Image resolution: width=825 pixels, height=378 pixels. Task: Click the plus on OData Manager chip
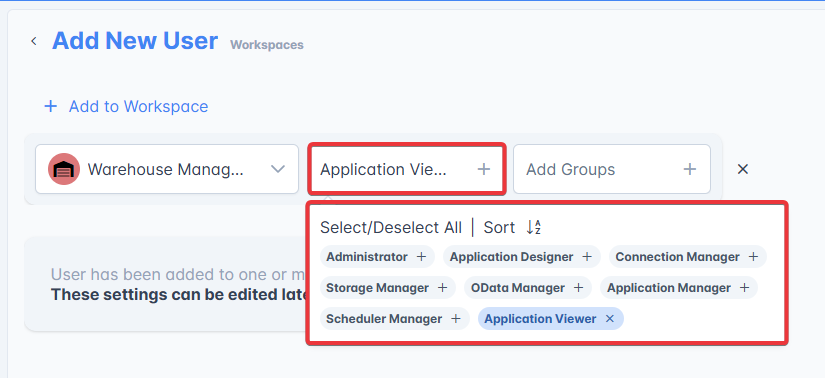click(578, 288)
